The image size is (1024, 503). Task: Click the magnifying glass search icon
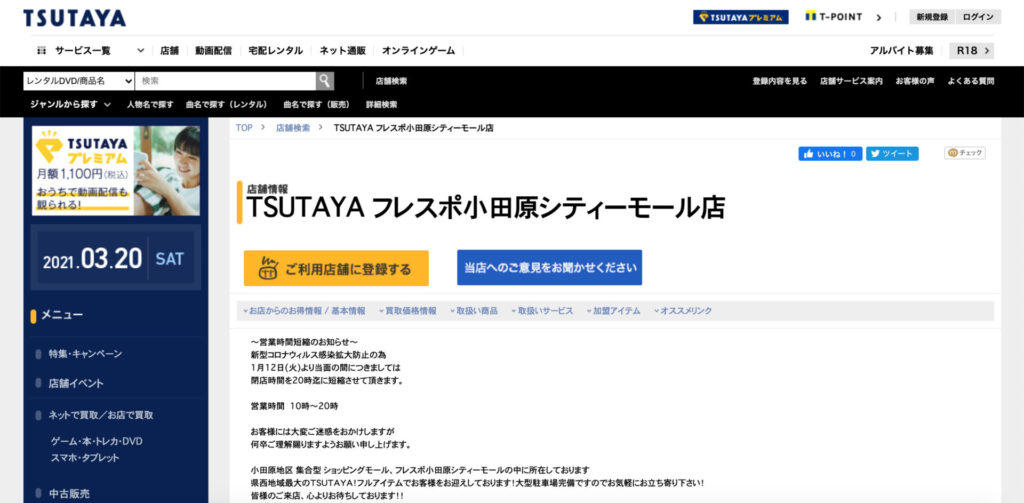325,81
